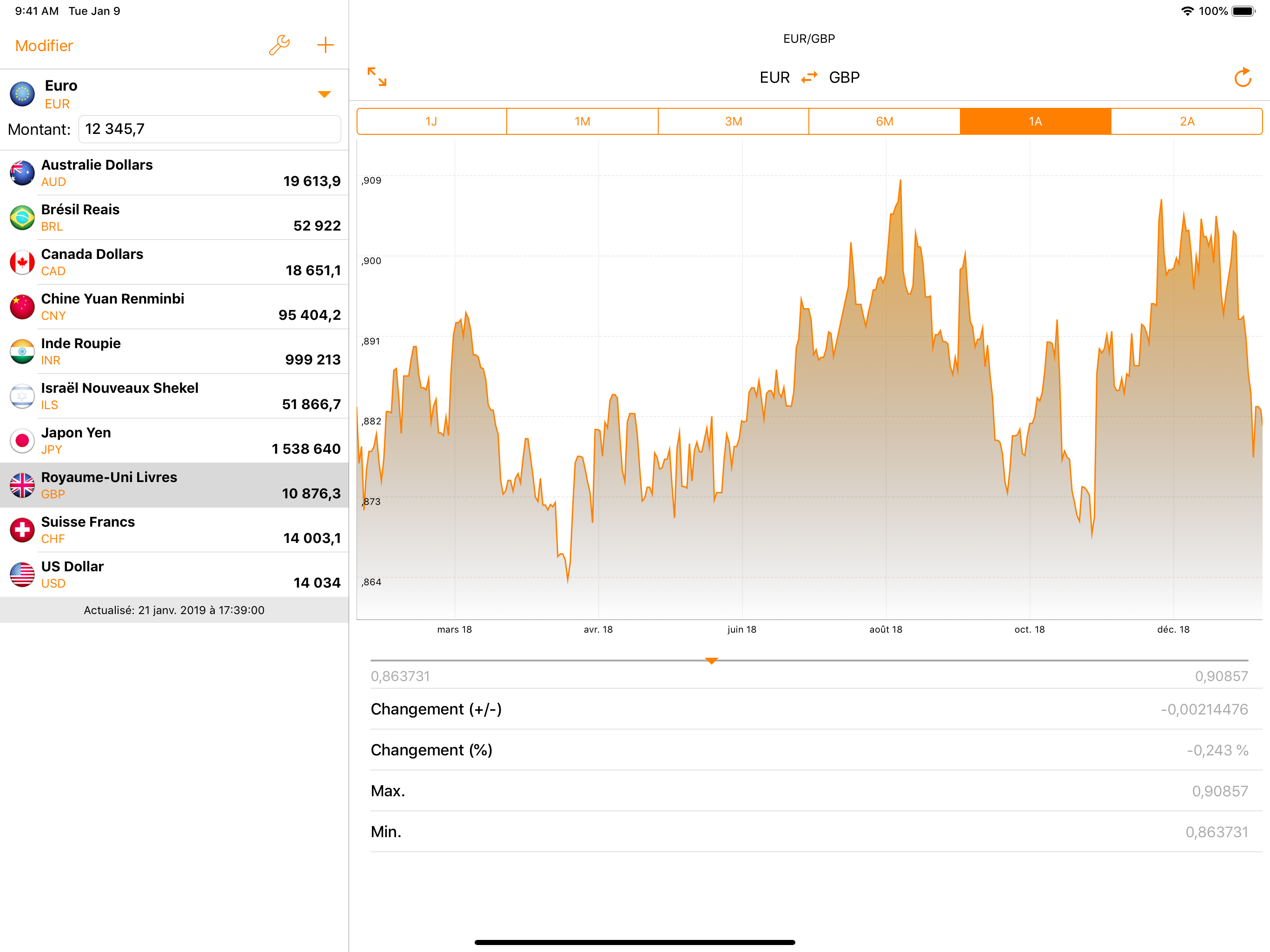Image resolution: width=1270 pixels, height=952 pixels.
Task: Tap the Euro flag icon
Action: point(22,94)
